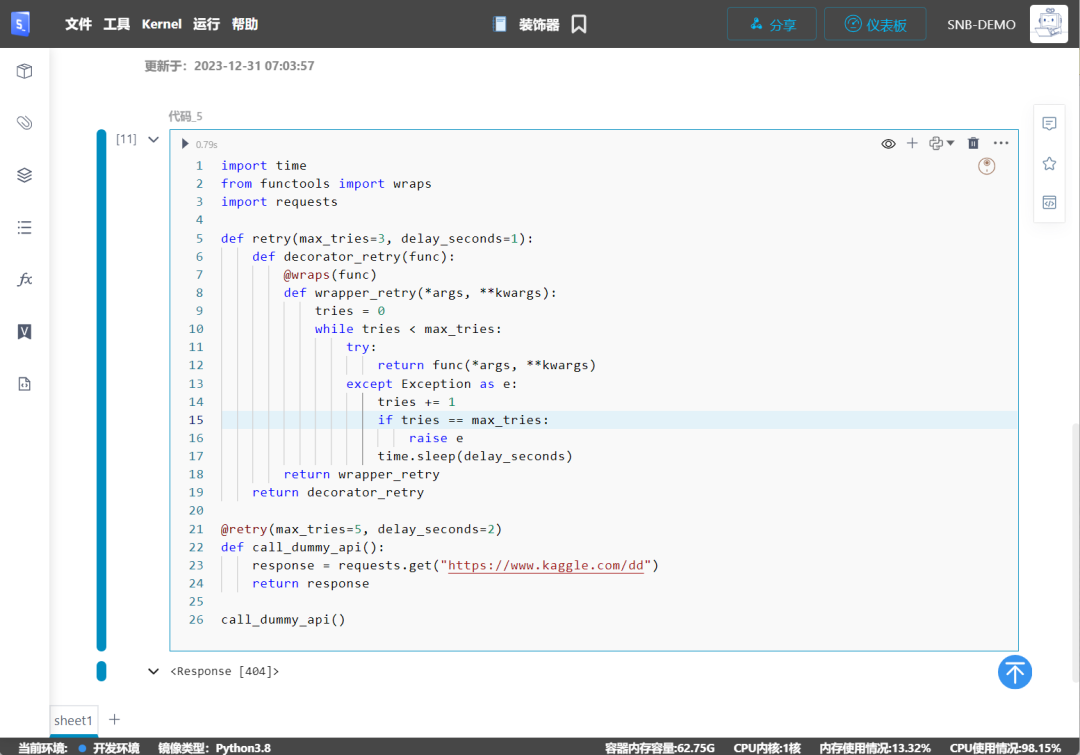Open the 工具 menu
The height and width of the screenshot is (755, 1080).
coord(116,24)
